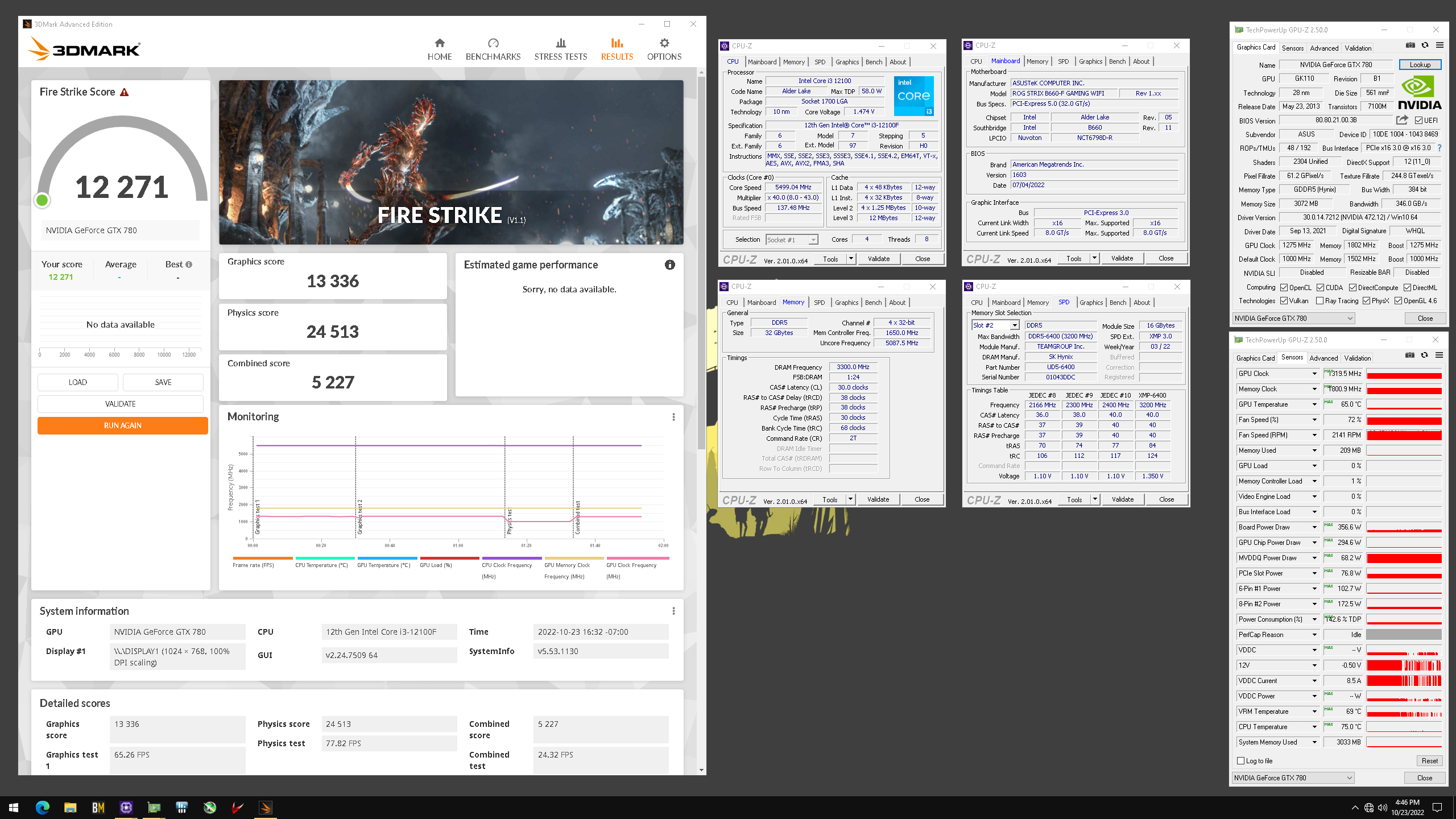1456x819 pixels.
Task: Click the SAVE button in 3DMark
Action: [163, 382]
